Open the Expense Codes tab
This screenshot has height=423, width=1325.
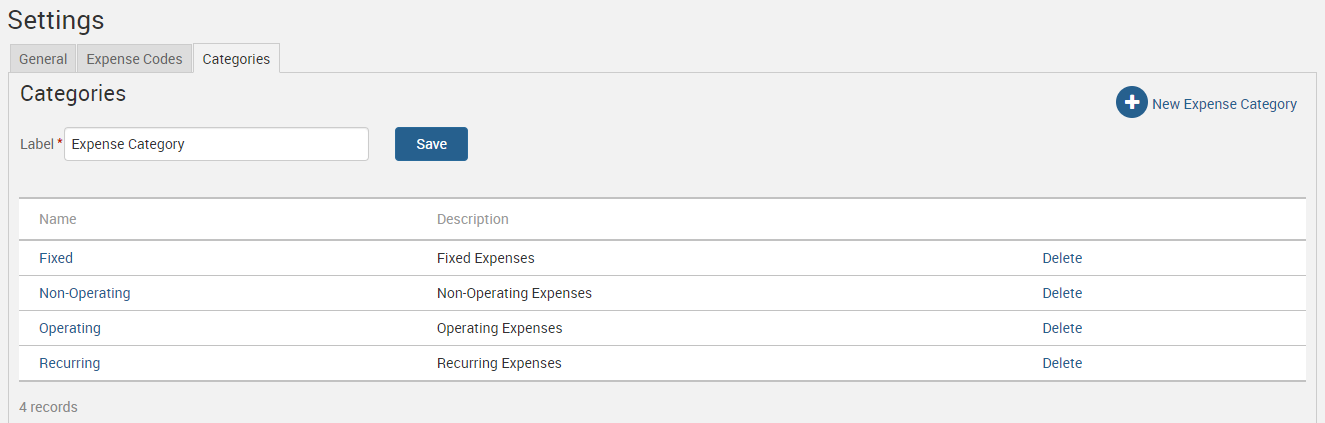coord(134,59)
